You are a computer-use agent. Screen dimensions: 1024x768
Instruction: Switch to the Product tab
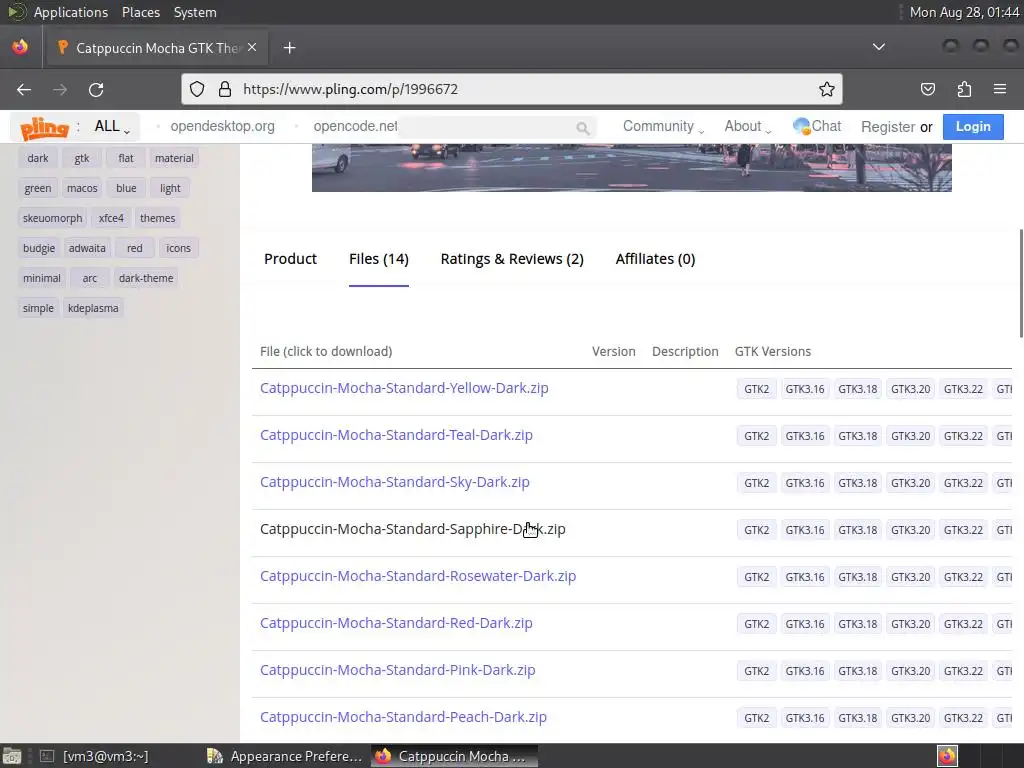coord(290,259)
